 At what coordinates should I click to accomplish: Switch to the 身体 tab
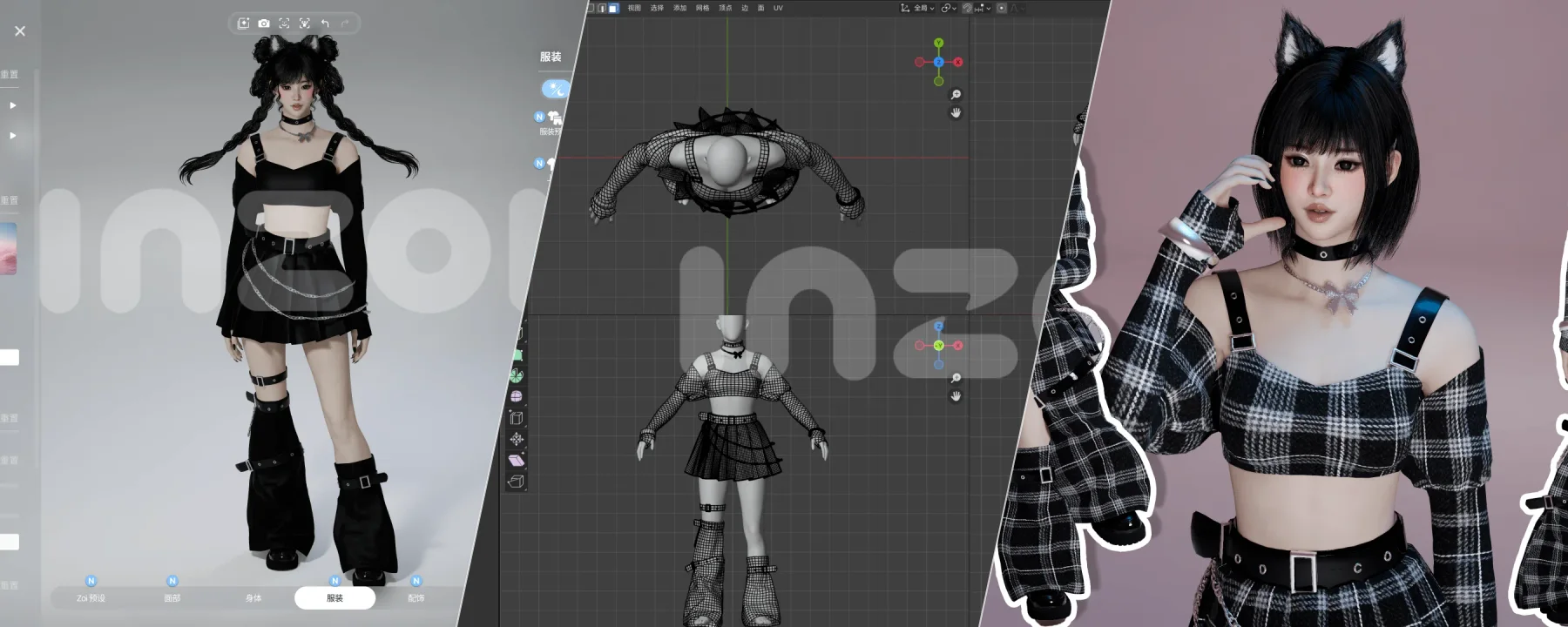[253, 598]
